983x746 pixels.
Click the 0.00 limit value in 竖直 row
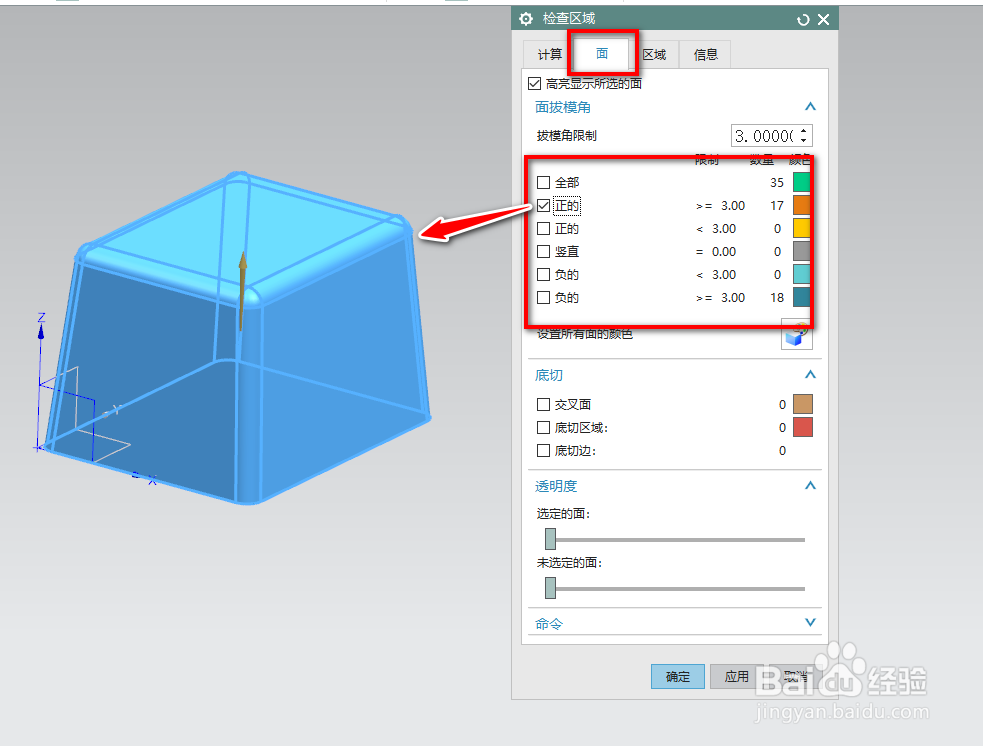[724, 251]
